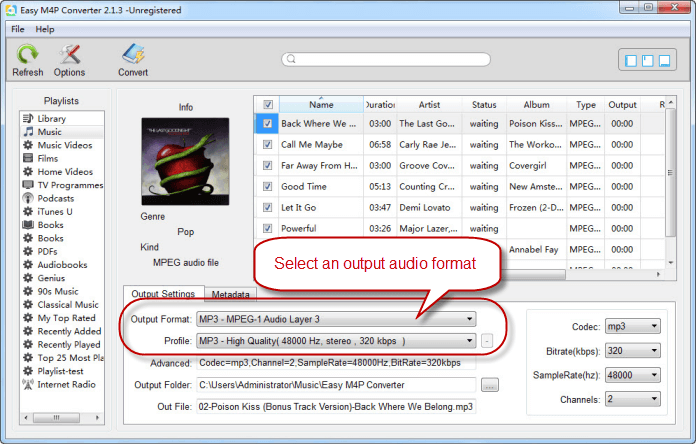Click the search box in the toolbar
This screenshot has height=444, width=696.
tap(386, 59)
